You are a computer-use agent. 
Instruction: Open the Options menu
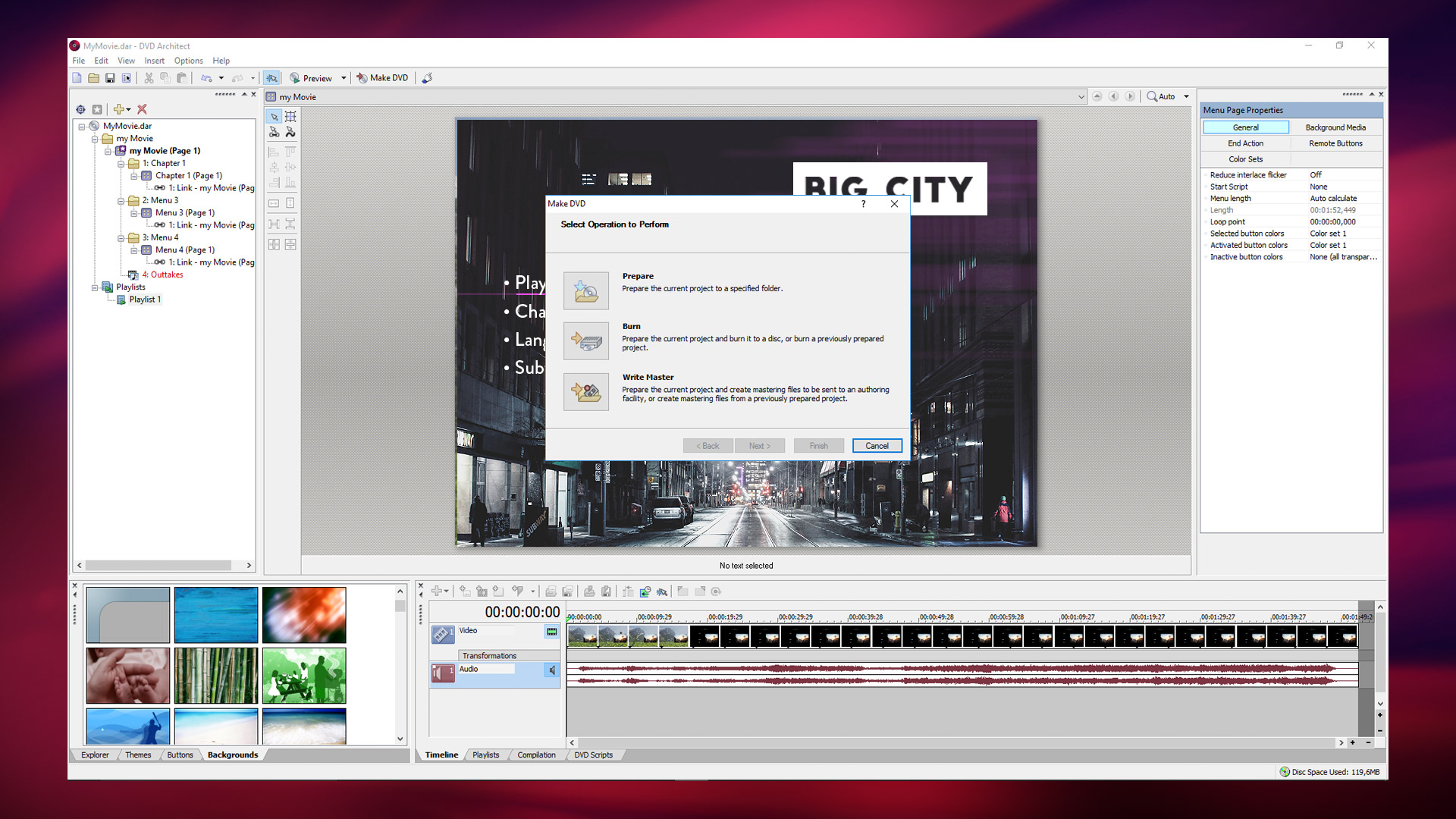188,61
